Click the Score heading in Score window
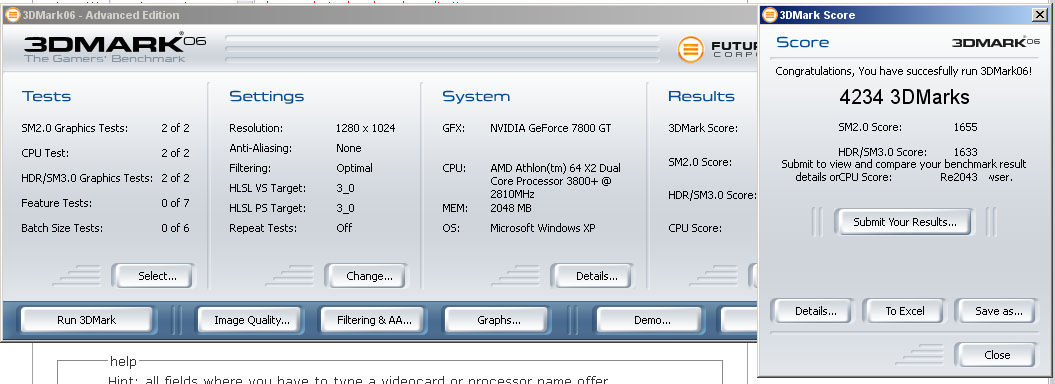The image size is (1055, 384). [803, 42]
